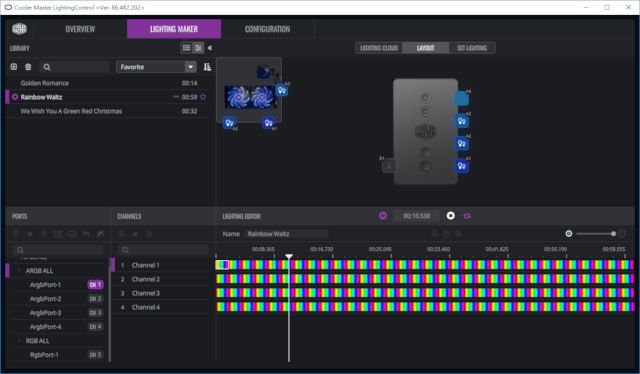
Task: Toggle CH 1 badge on ArgbPort-1
Action: (95, 285)
